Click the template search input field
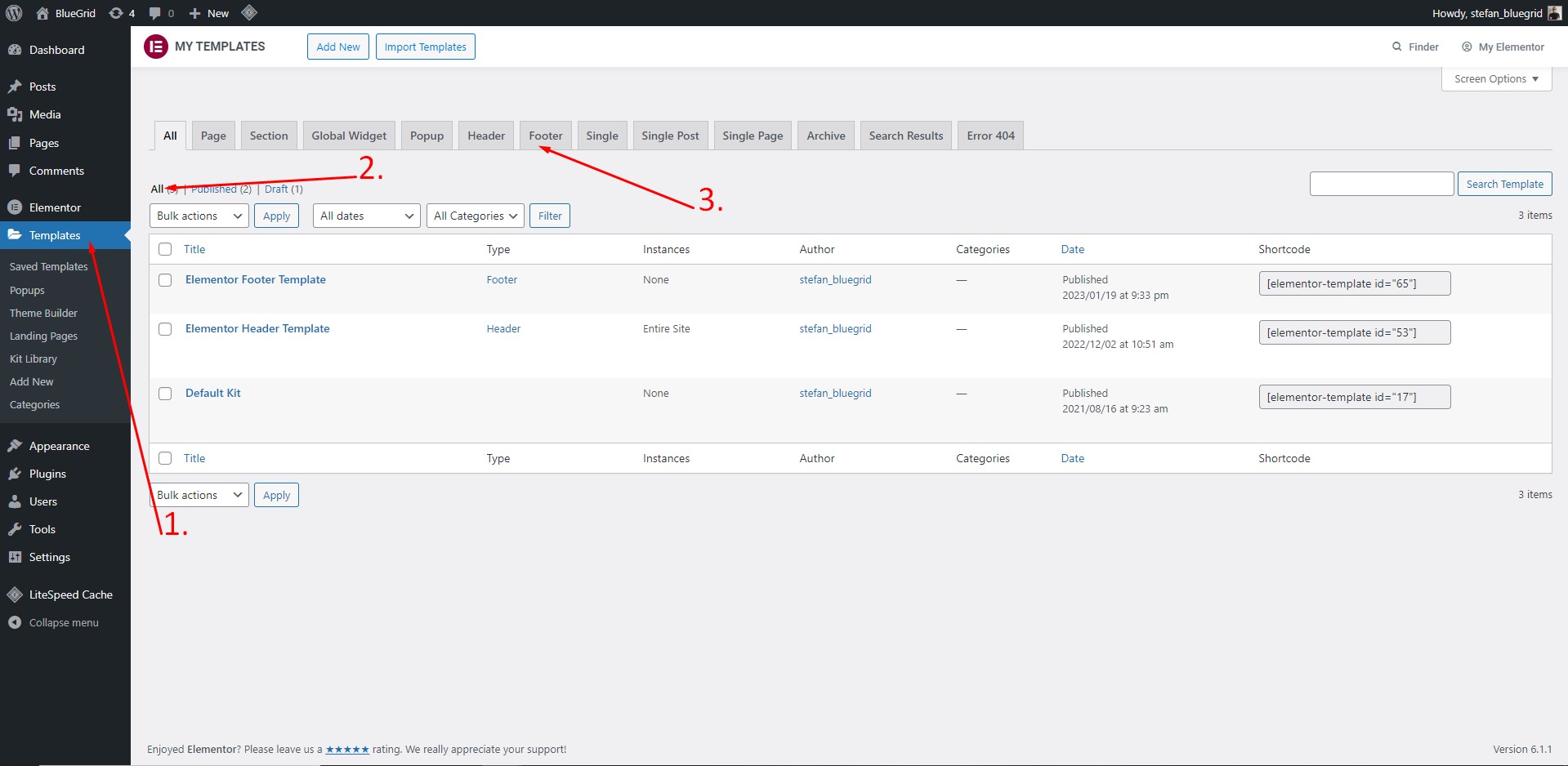Viewport: 1568px width, 766px height. (x=1382, y=184)
